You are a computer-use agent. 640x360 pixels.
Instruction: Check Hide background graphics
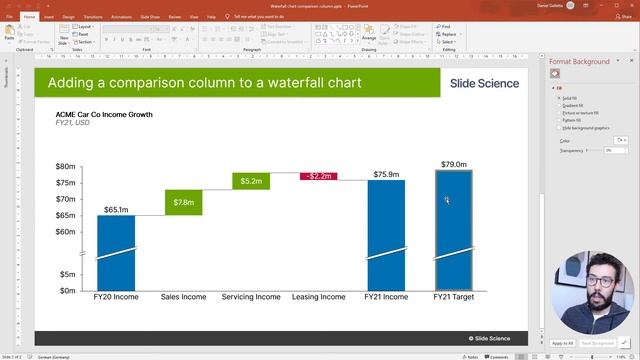[559, 128]
